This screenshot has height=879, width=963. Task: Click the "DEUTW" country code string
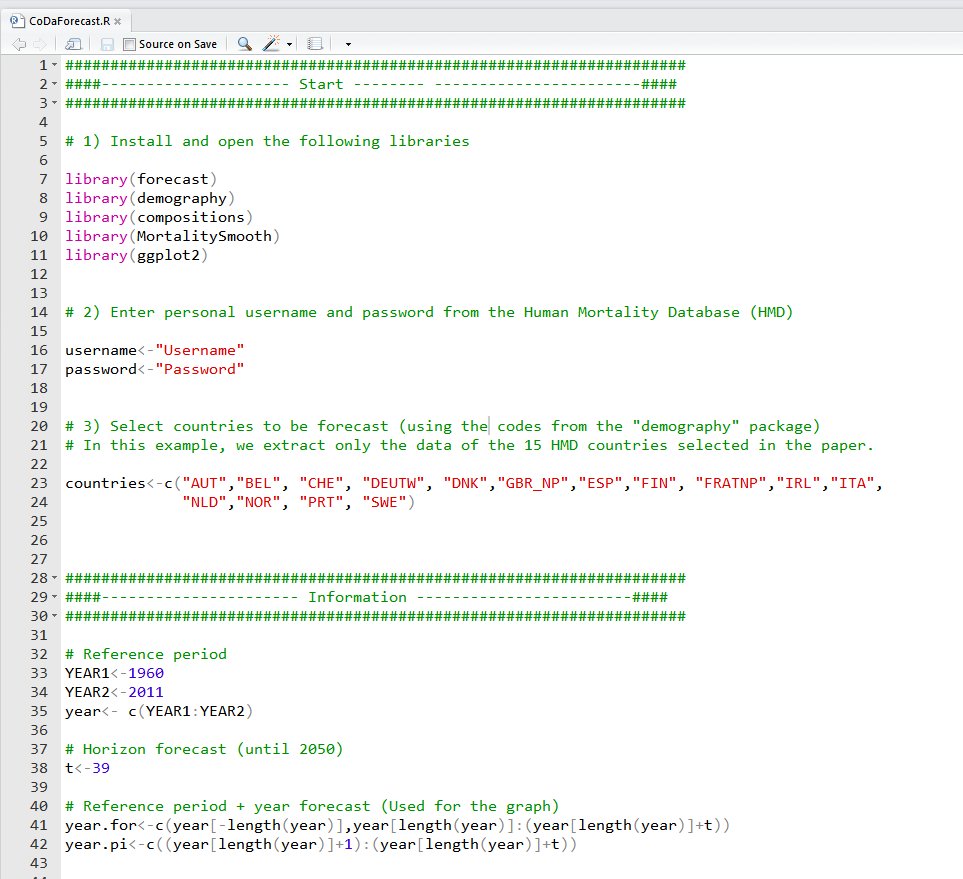pyautogui.click(x=393, y=483)
